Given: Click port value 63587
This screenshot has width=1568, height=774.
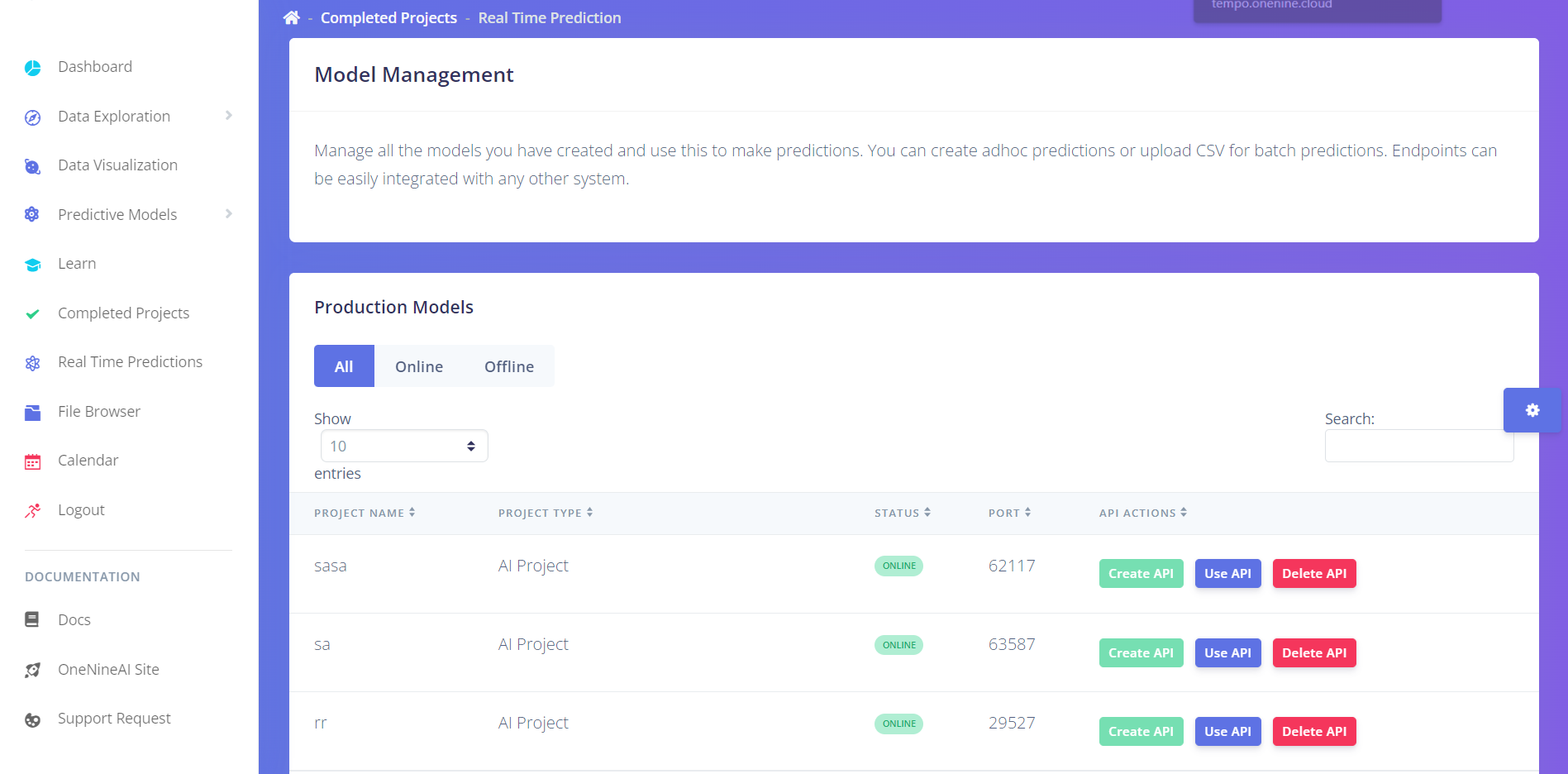Looking at the screenshot, I should pyautogui.click(x=1012, y=644).
